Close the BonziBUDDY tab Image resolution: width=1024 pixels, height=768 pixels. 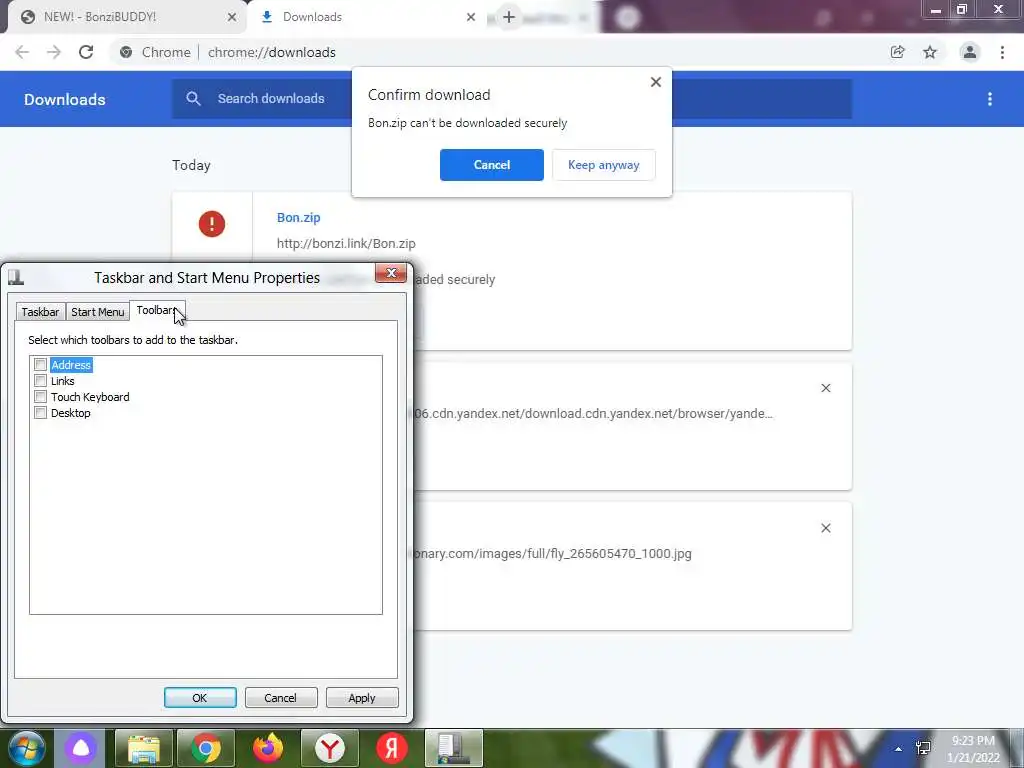point(232,17)
